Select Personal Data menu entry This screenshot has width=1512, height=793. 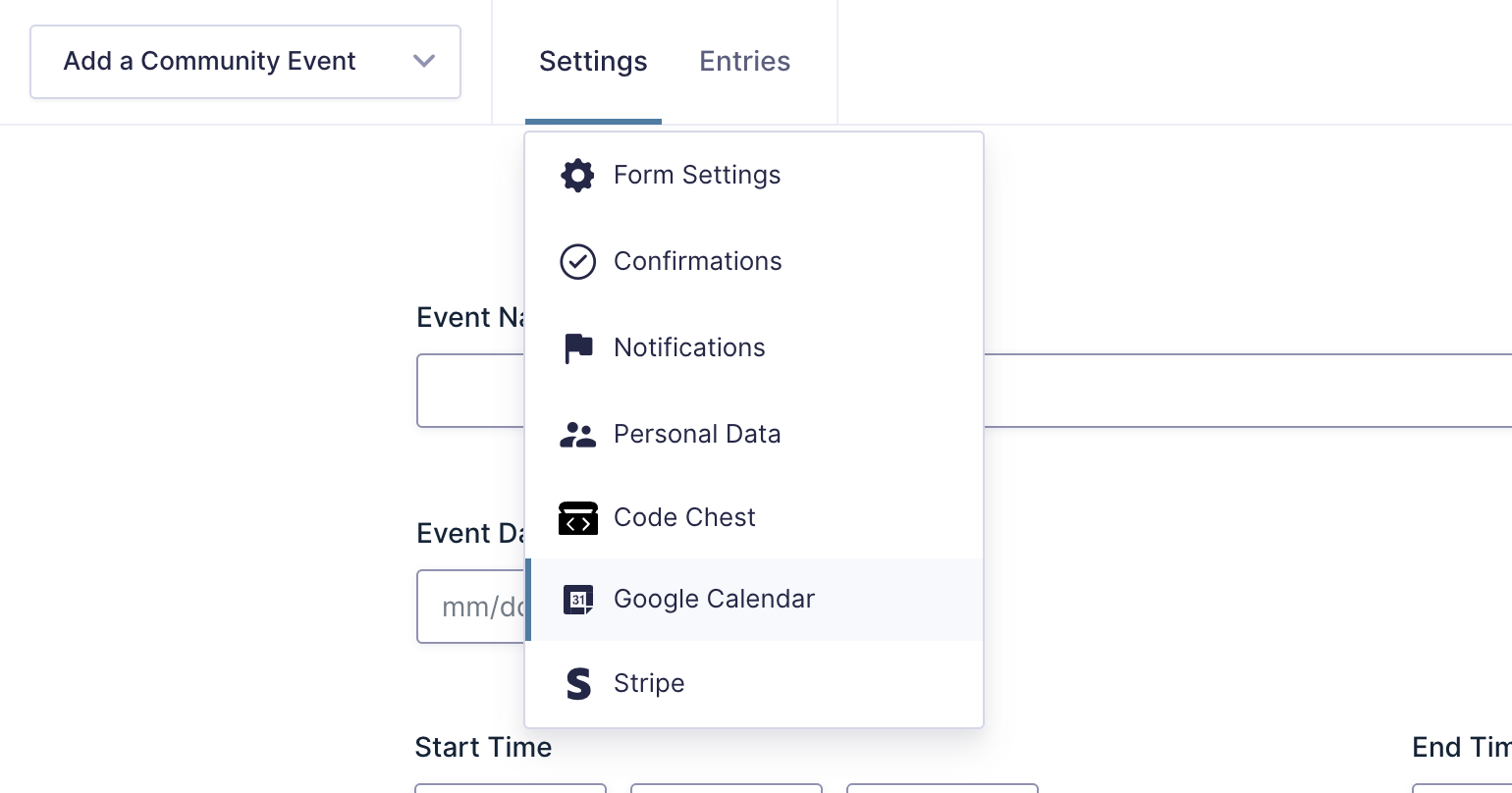(697, 435)
